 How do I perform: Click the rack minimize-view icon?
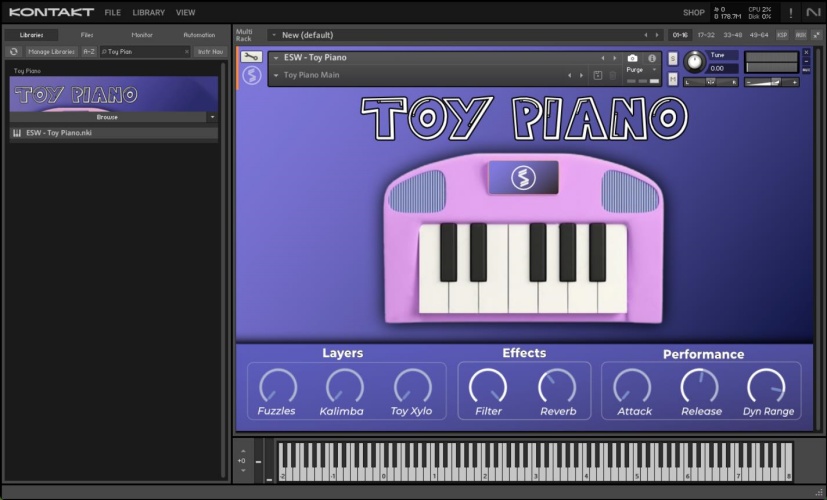click(x=815, y=35)
